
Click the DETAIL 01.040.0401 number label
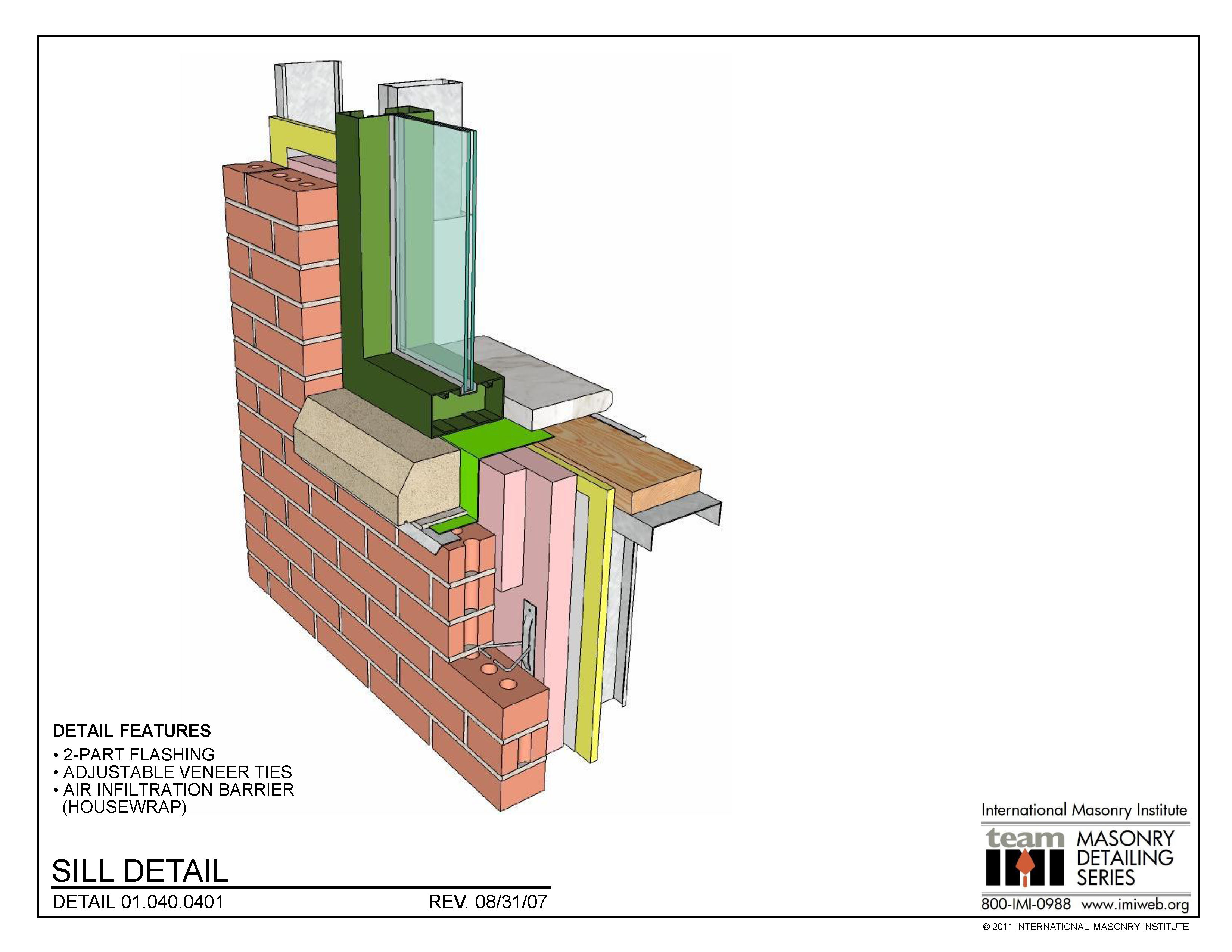click(x=138, y=902)
